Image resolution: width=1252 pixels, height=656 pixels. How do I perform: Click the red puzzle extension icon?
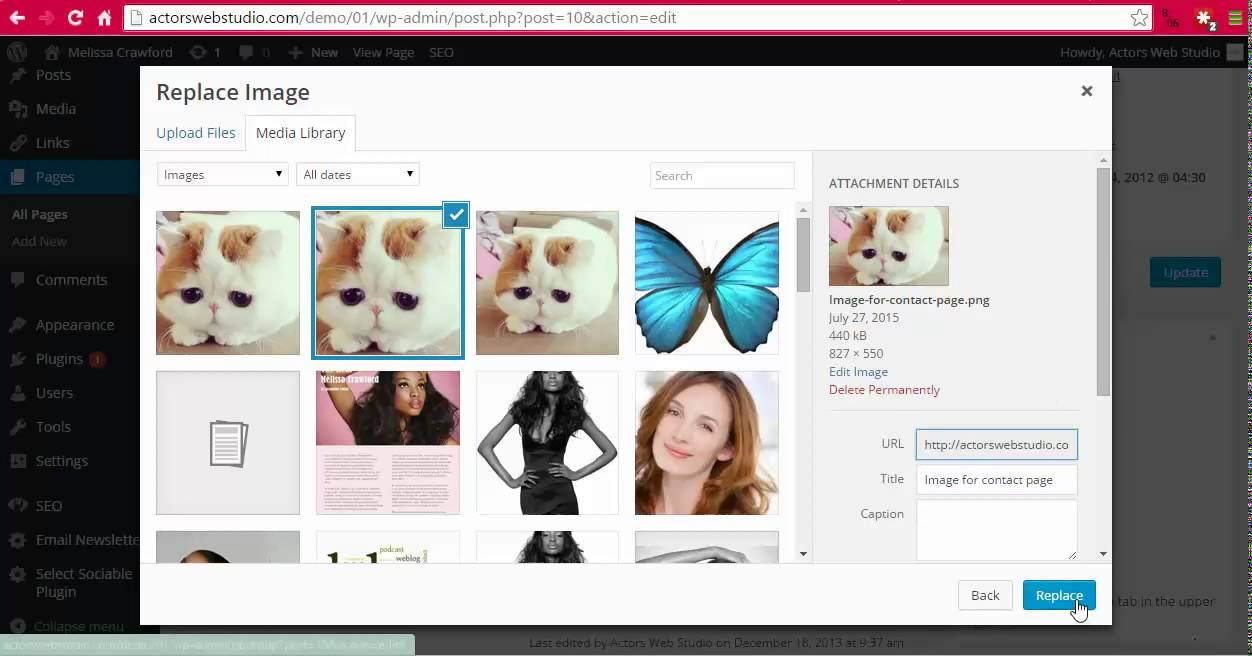[1204, 18]
